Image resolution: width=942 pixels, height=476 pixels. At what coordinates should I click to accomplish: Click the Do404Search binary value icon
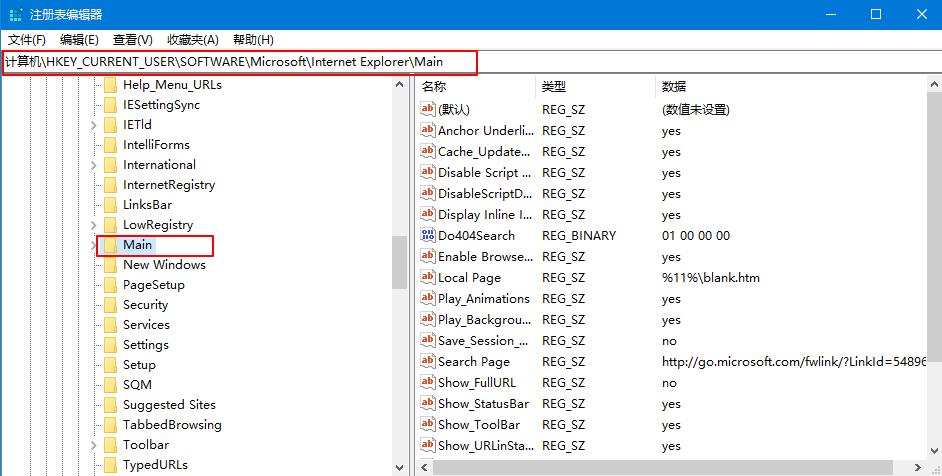428,236
